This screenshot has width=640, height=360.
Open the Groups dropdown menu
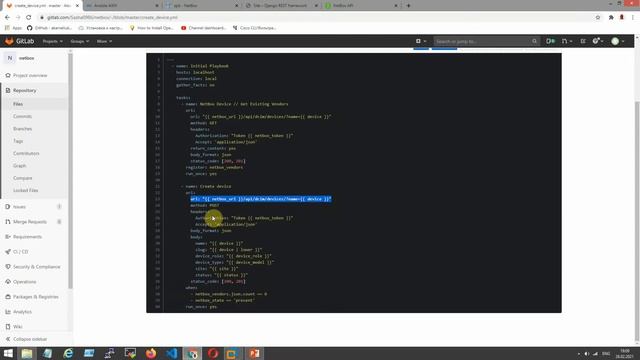[80, 41]
